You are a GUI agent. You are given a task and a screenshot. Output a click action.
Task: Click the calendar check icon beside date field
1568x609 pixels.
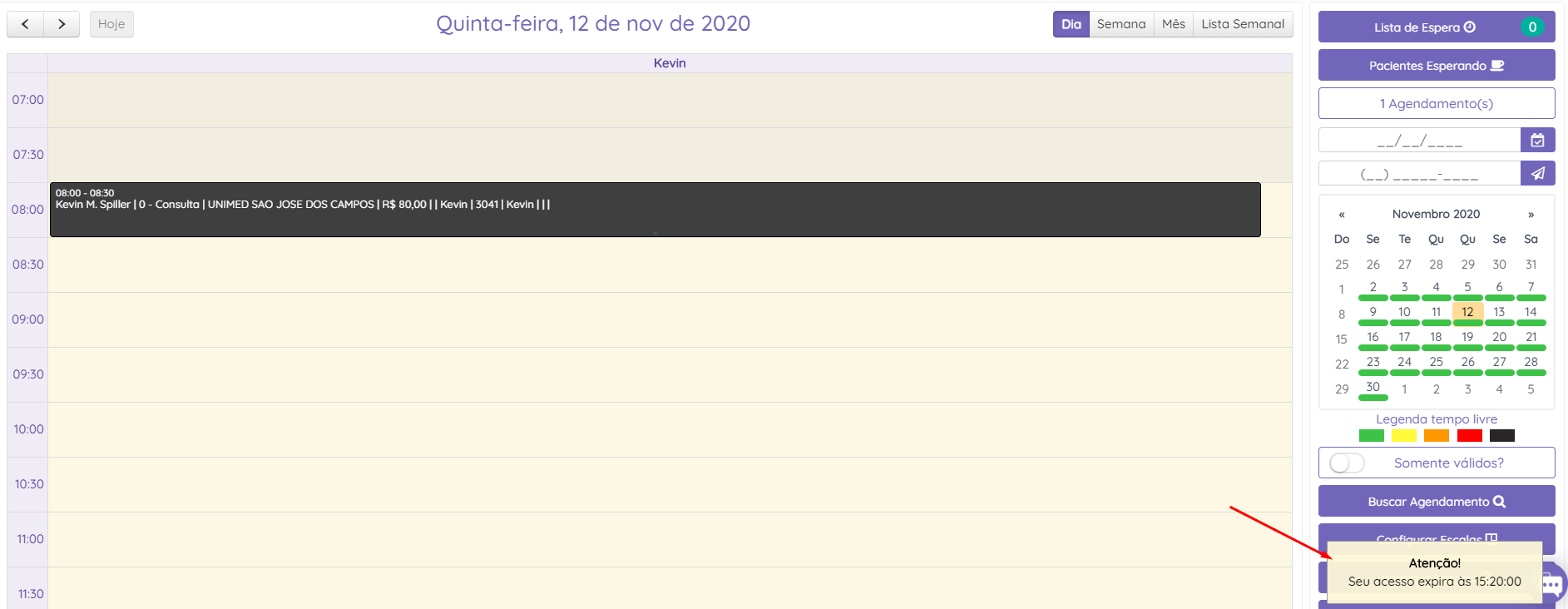pos(1537,140)
